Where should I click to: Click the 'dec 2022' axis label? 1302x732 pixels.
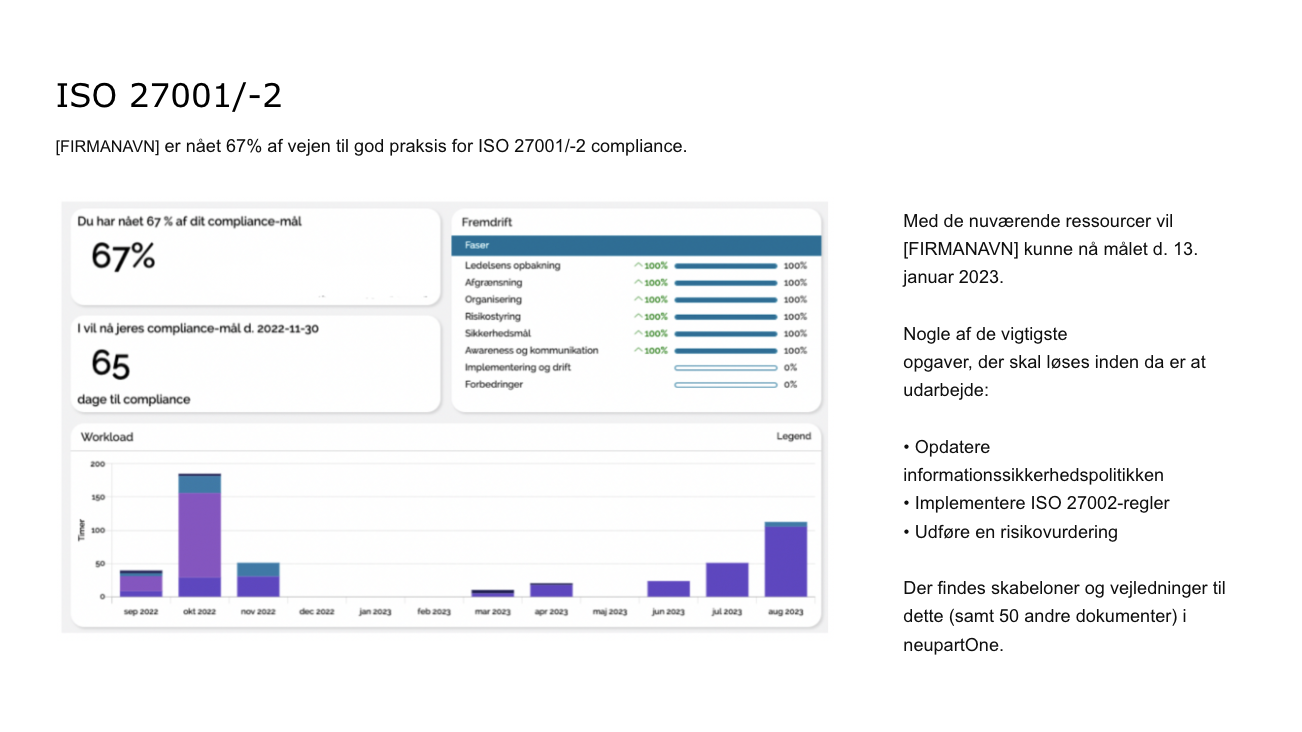click(317, 612)
